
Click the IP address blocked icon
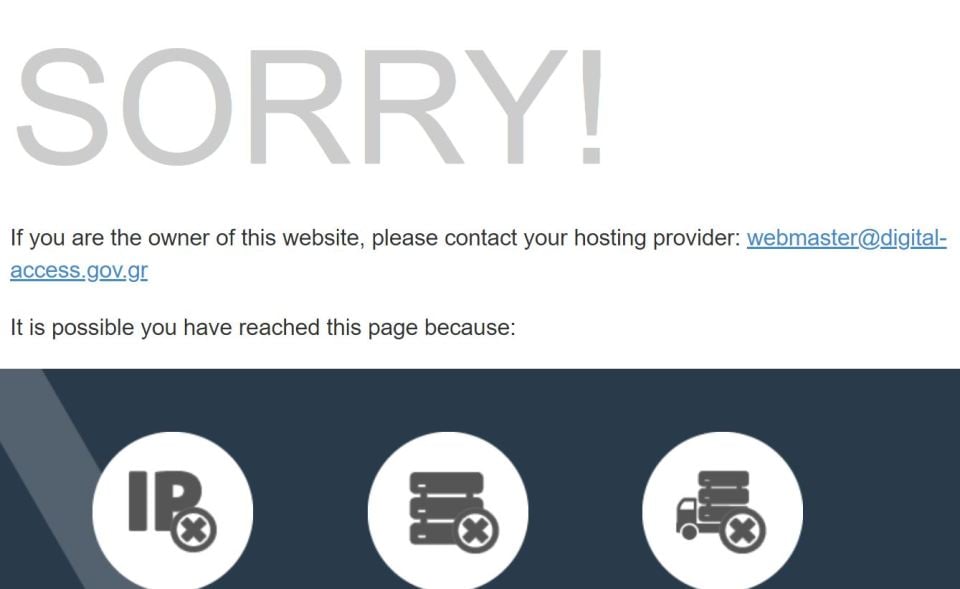(x=173, y=511)
